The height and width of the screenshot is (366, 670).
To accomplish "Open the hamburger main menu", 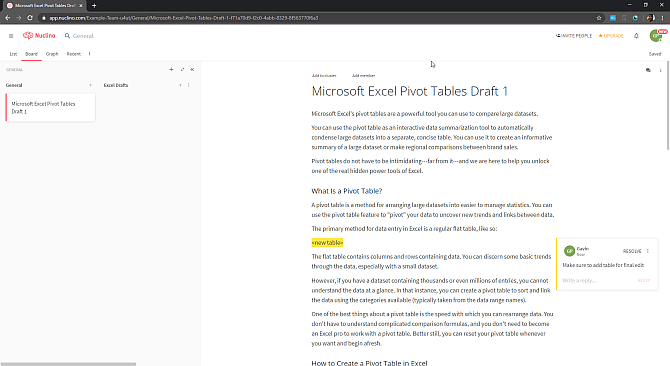I will (11, 36).
